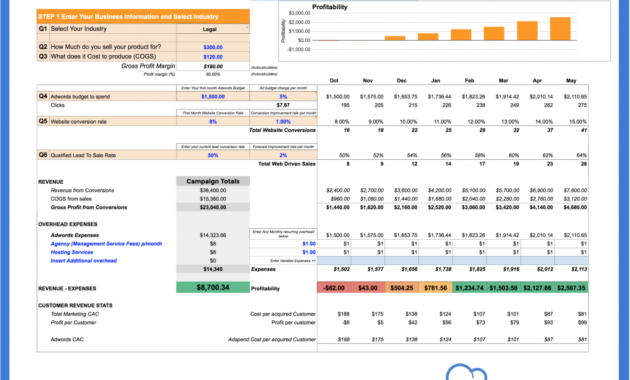Click the $1,234.74 February profitability cell
630x380 pixels.
[470, 288]
